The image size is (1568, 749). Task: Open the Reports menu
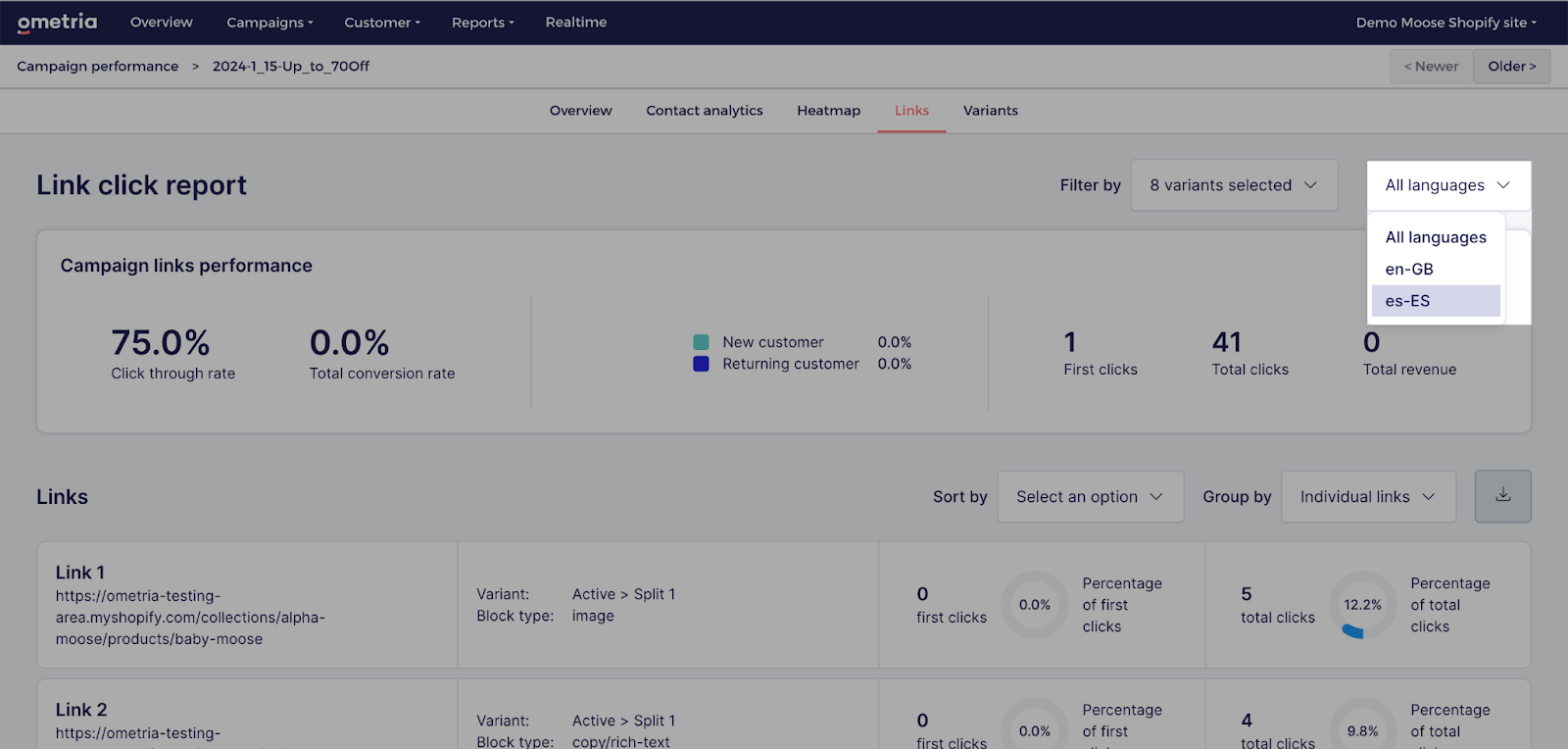482,23
